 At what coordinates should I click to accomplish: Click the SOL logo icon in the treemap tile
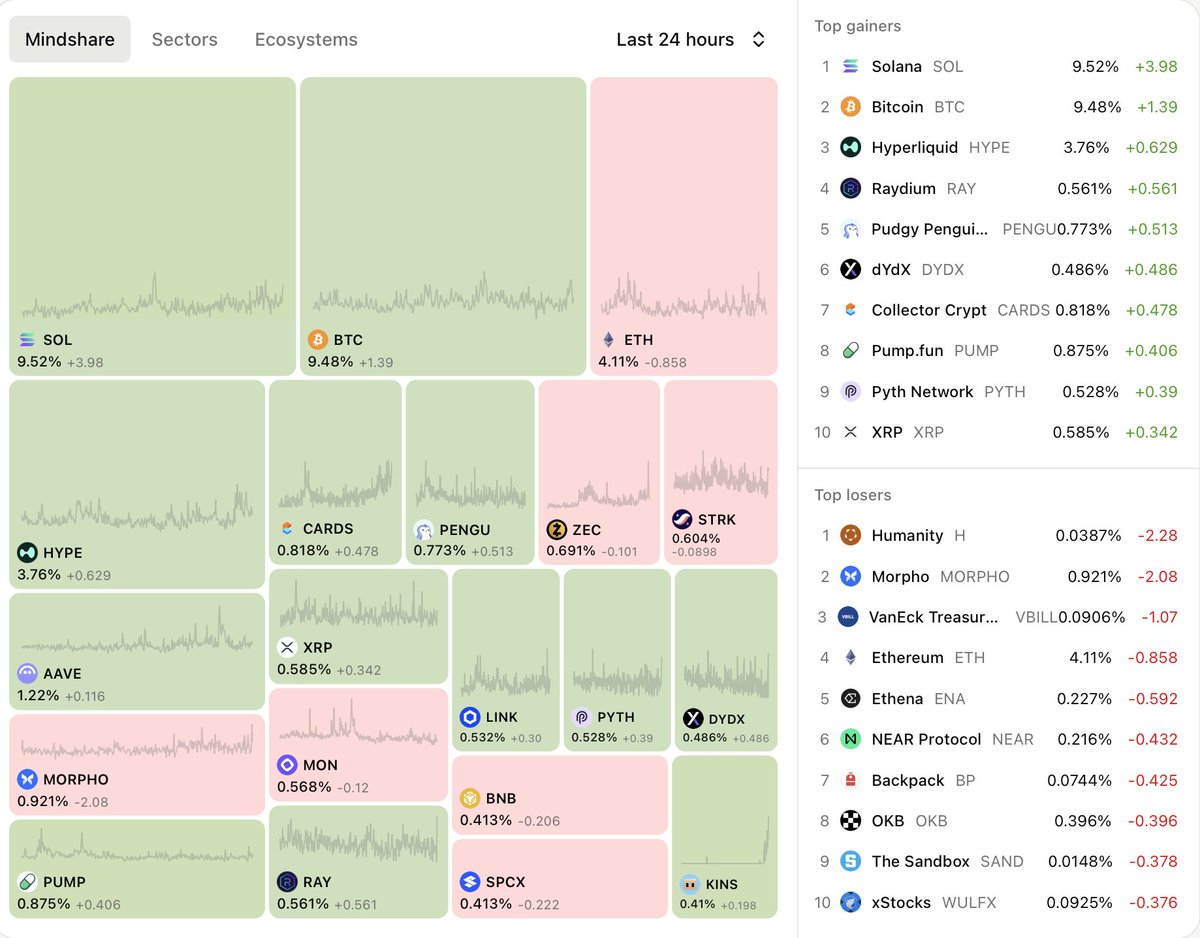click(x=27, y=340)
